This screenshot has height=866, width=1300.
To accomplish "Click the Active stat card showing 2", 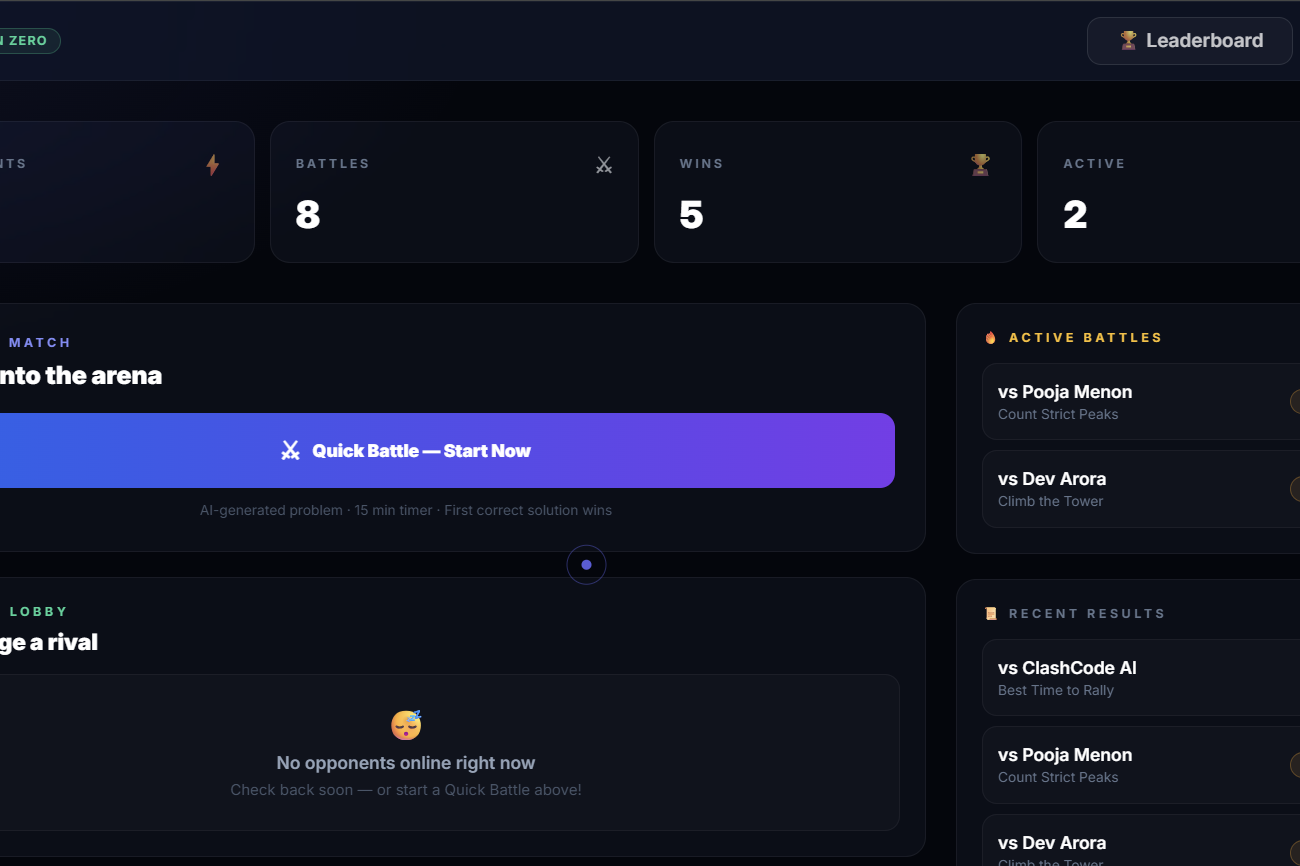I will click(x=1169, y=192).
